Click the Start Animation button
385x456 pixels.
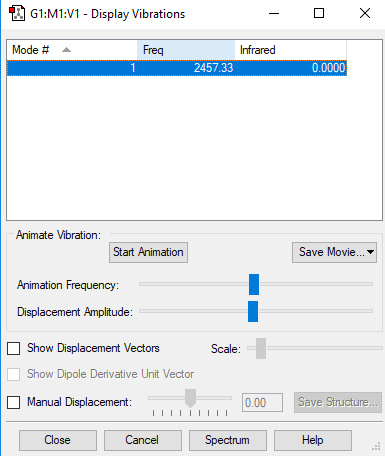[148, 252]
